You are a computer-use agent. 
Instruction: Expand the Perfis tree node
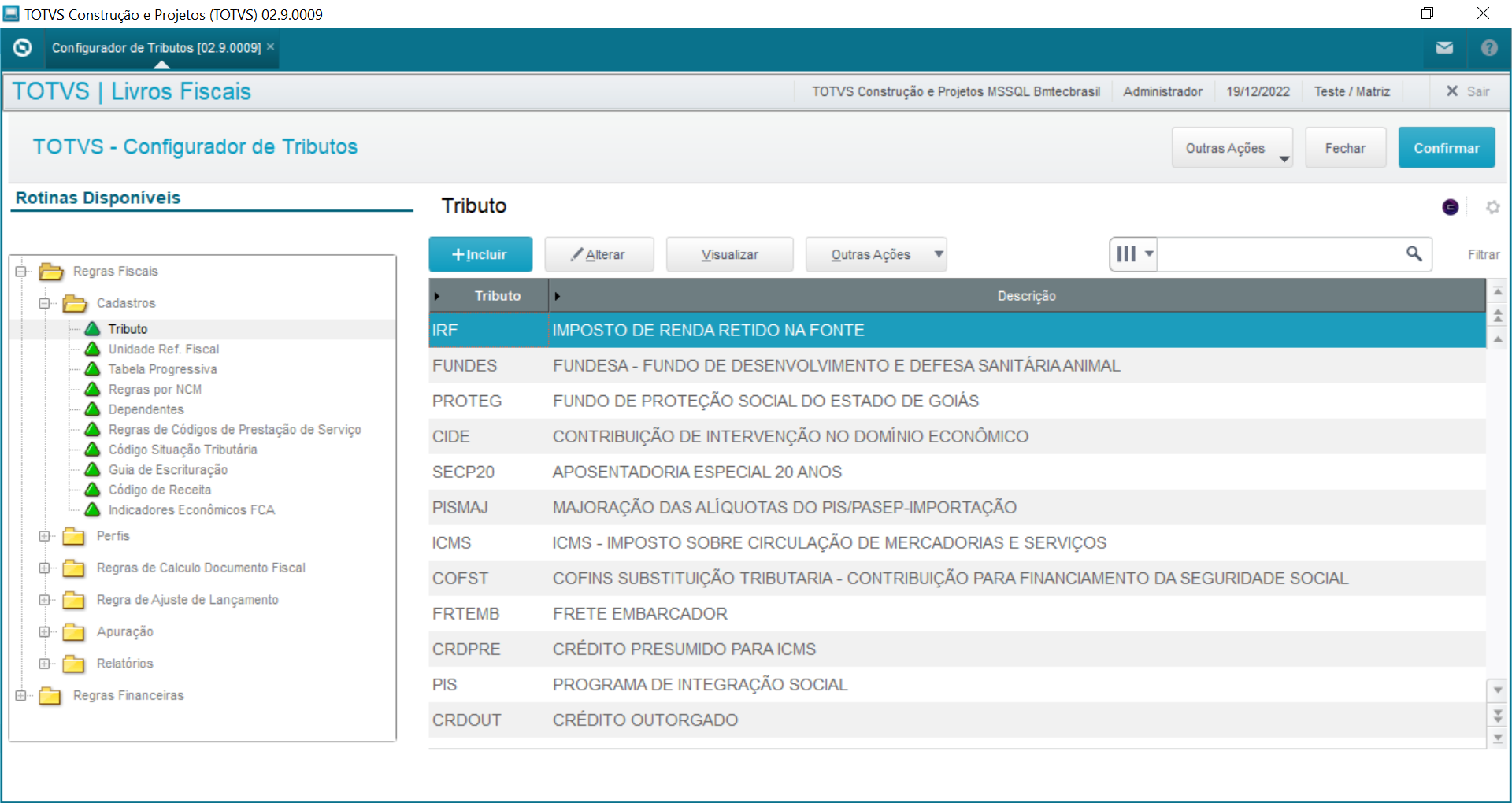tap(45, 536)
